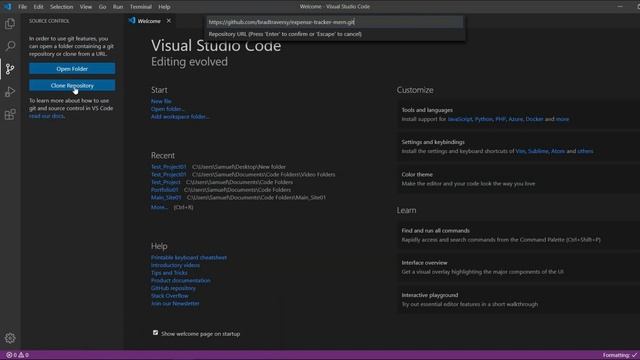Click PHP language support link
Screen dimensions: 640x360
(x=500, y=119)
